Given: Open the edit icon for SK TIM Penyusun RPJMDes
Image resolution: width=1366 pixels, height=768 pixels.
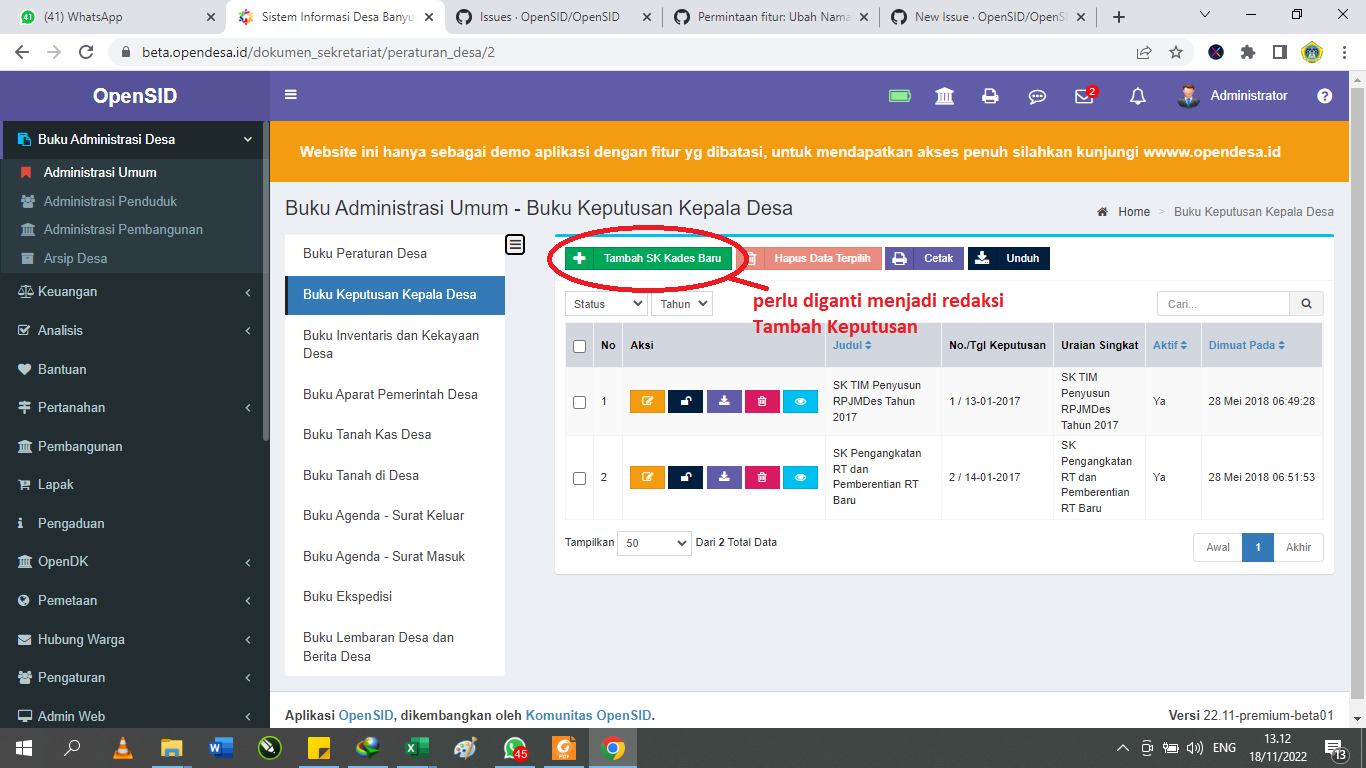Looking at the screenshot, I should 646,401.
